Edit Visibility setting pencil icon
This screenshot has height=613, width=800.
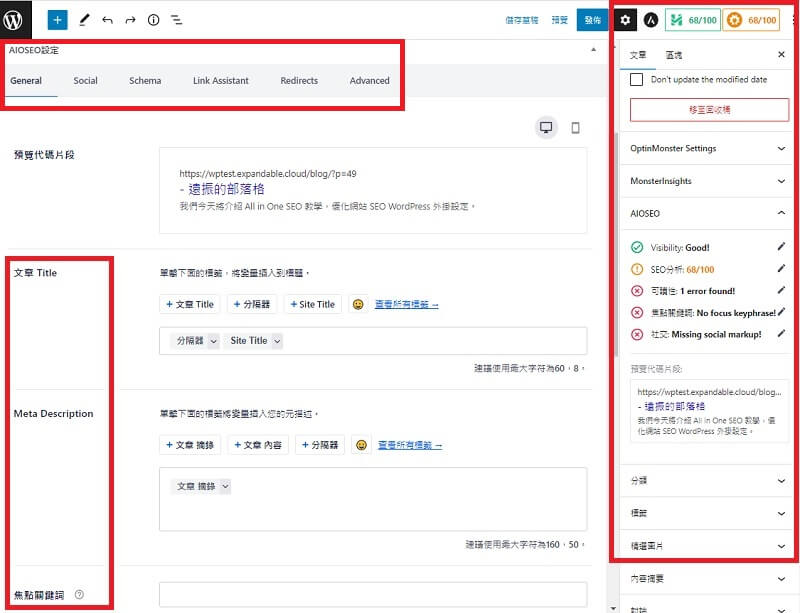click(x=781, y=247)
